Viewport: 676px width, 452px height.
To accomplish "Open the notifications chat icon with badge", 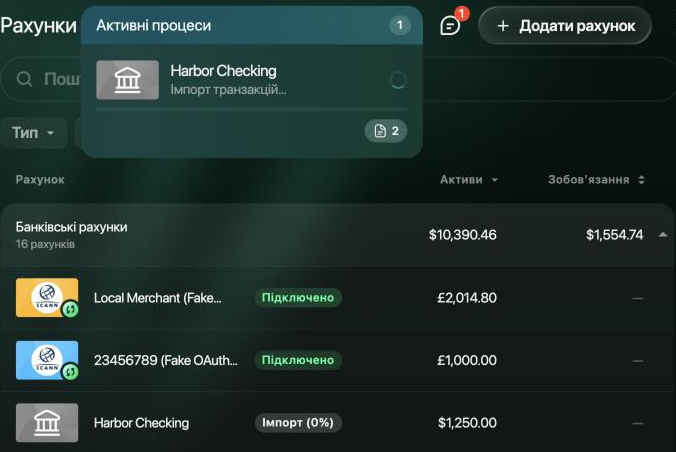I will coord(451,25).
